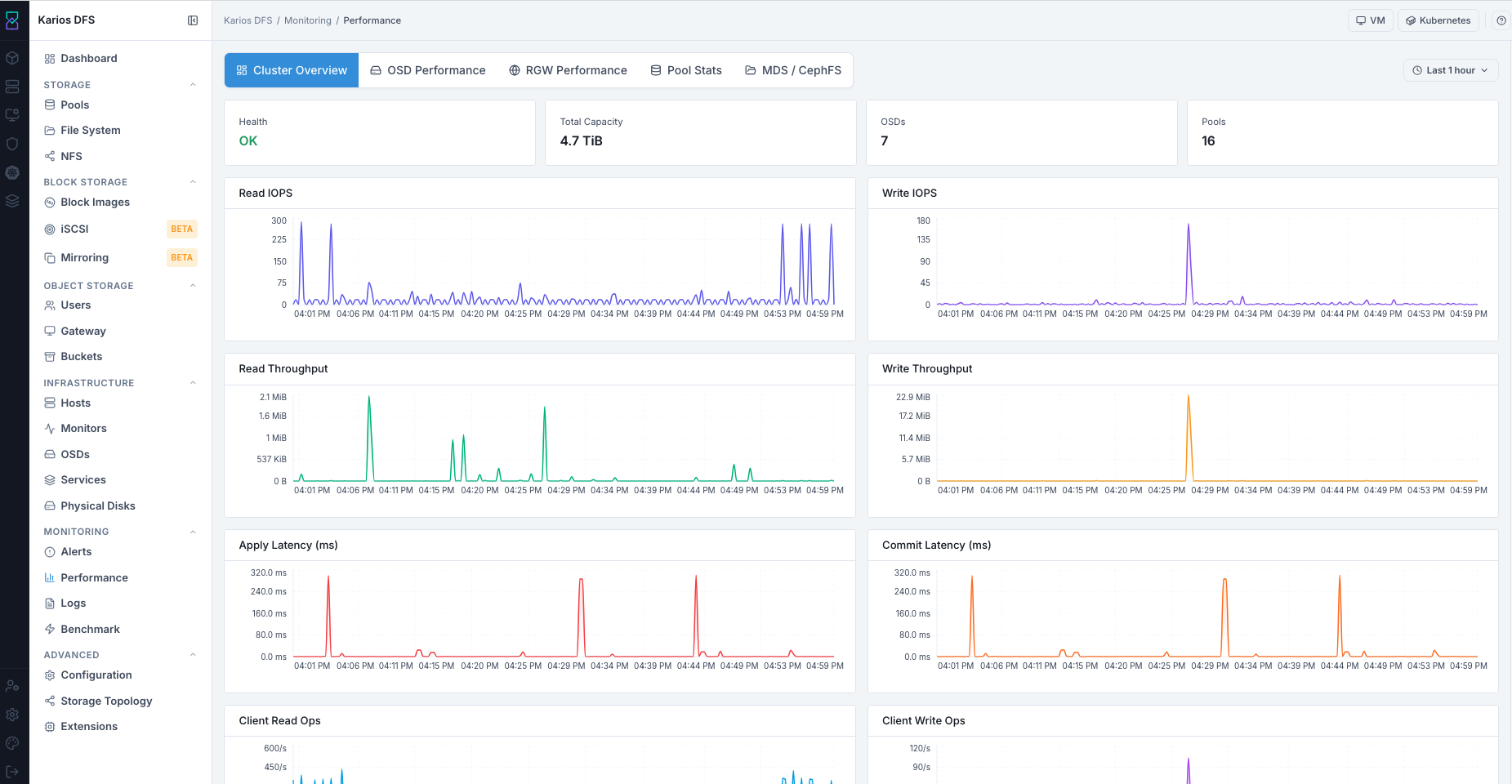Collapse the INFRASTRUCTURE section
Image resolution: width=1512 pixels, height=784 pixels.
[193, 383]
